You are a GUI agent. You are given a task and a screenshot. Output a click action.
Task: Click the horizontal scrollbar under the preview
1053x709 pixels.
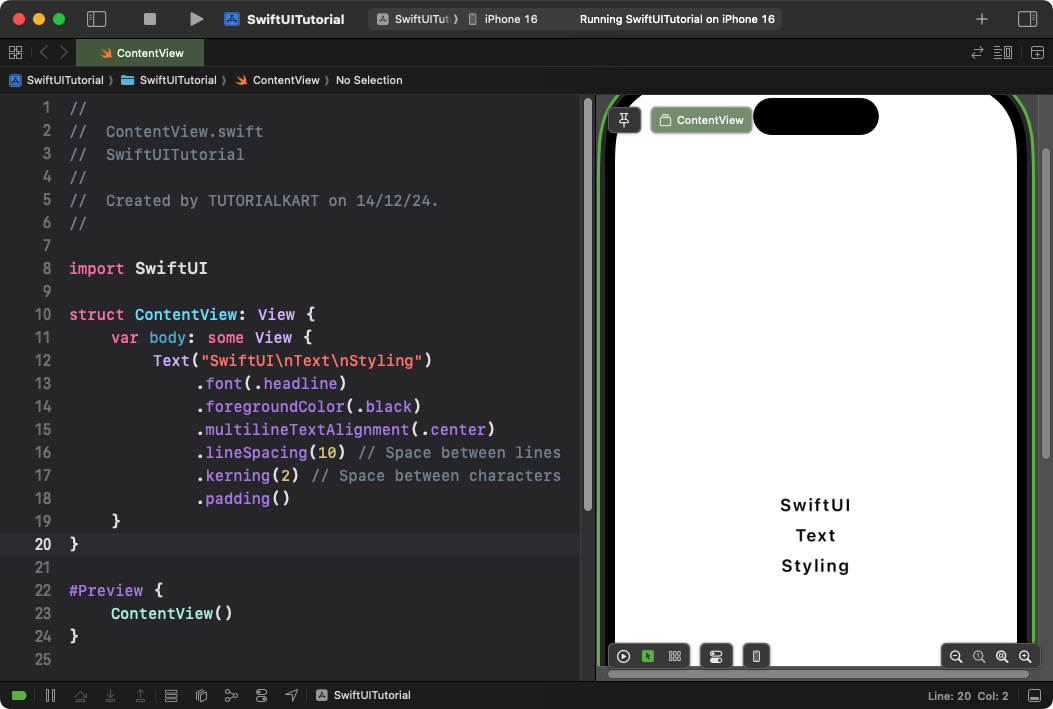818,674
